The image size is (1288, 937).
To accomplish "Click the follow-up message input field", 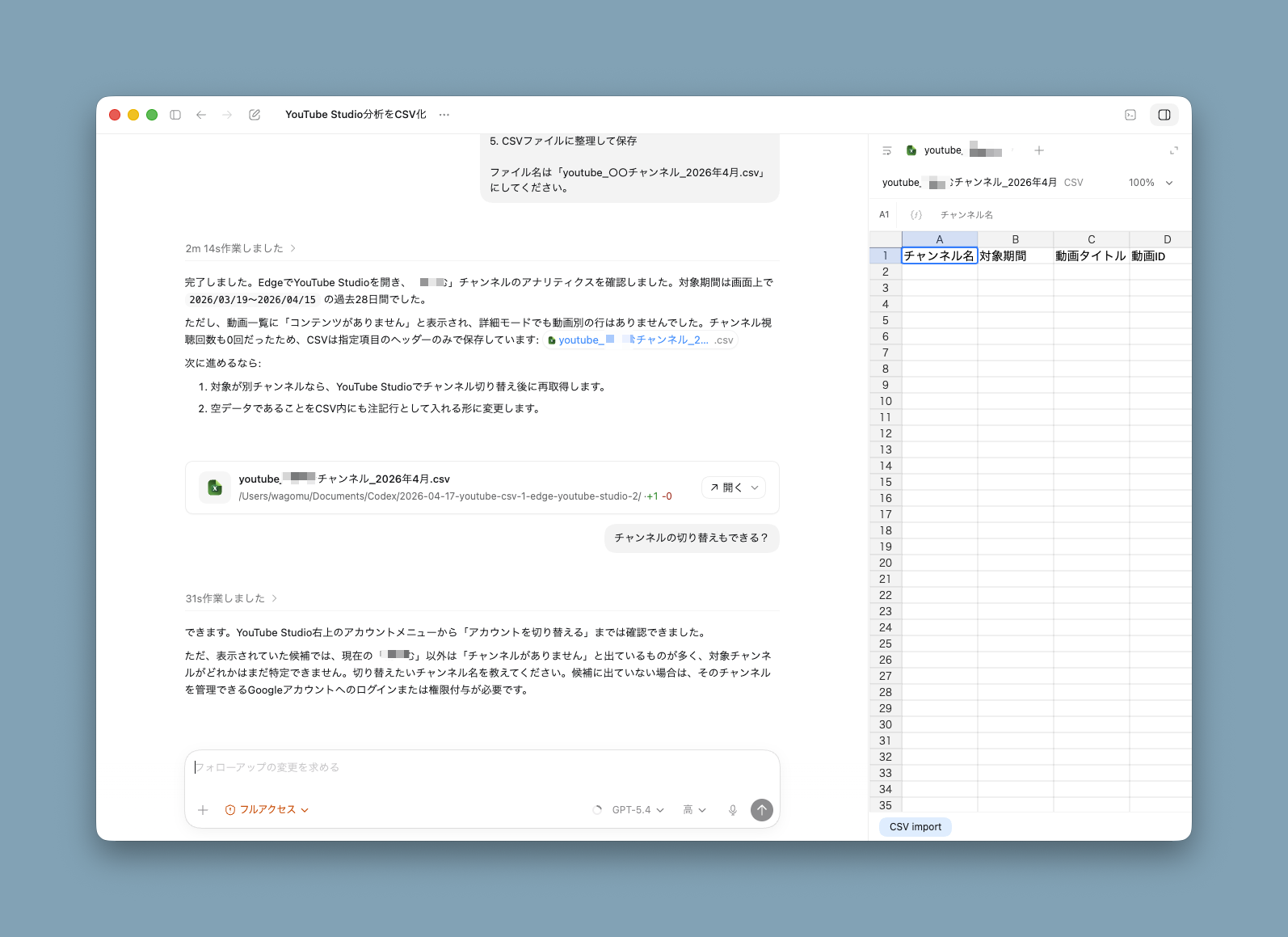I will pos(482,767).
